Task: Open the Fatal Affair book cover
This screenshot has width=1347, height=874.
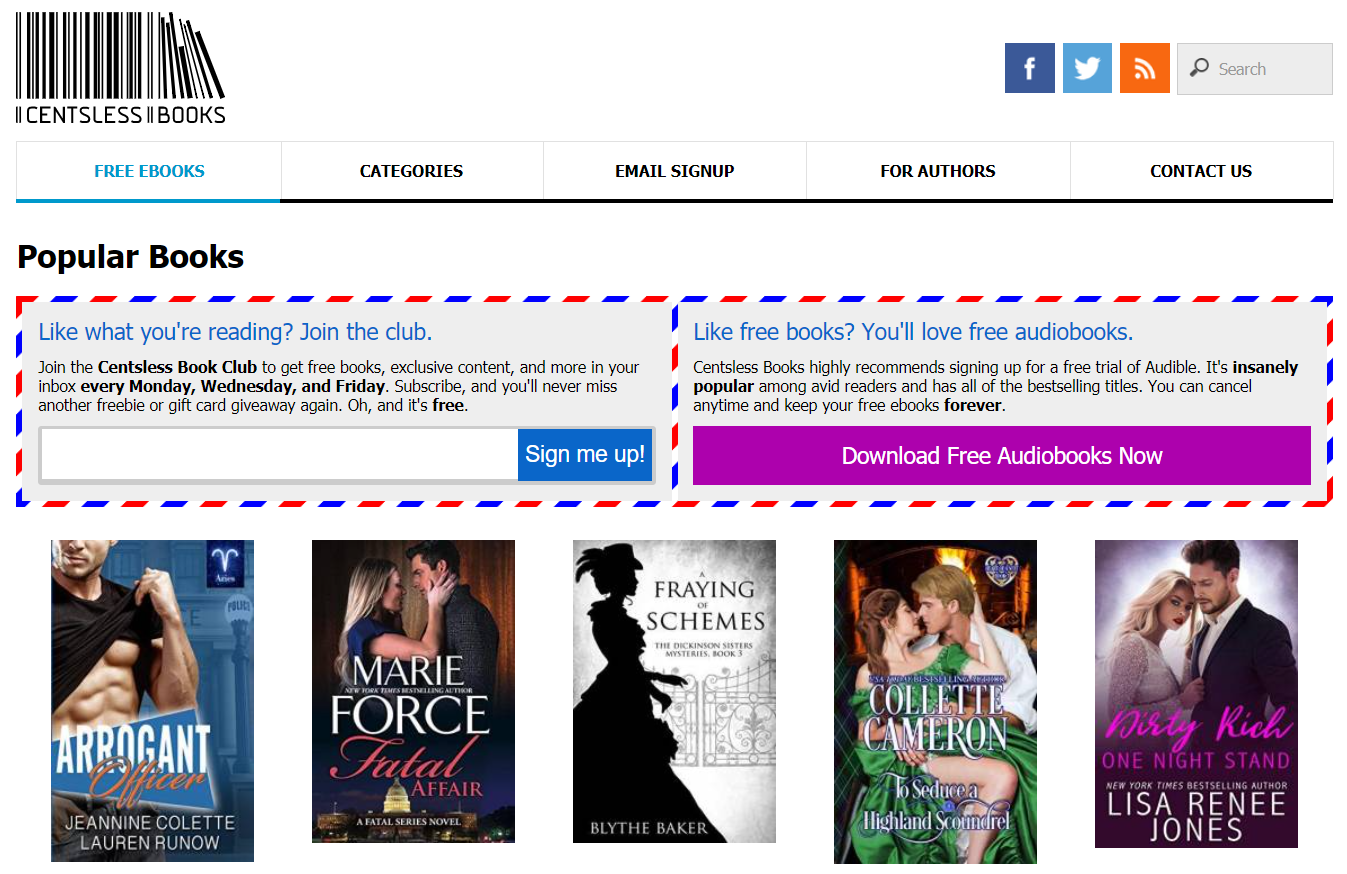Action: point(413,691)
